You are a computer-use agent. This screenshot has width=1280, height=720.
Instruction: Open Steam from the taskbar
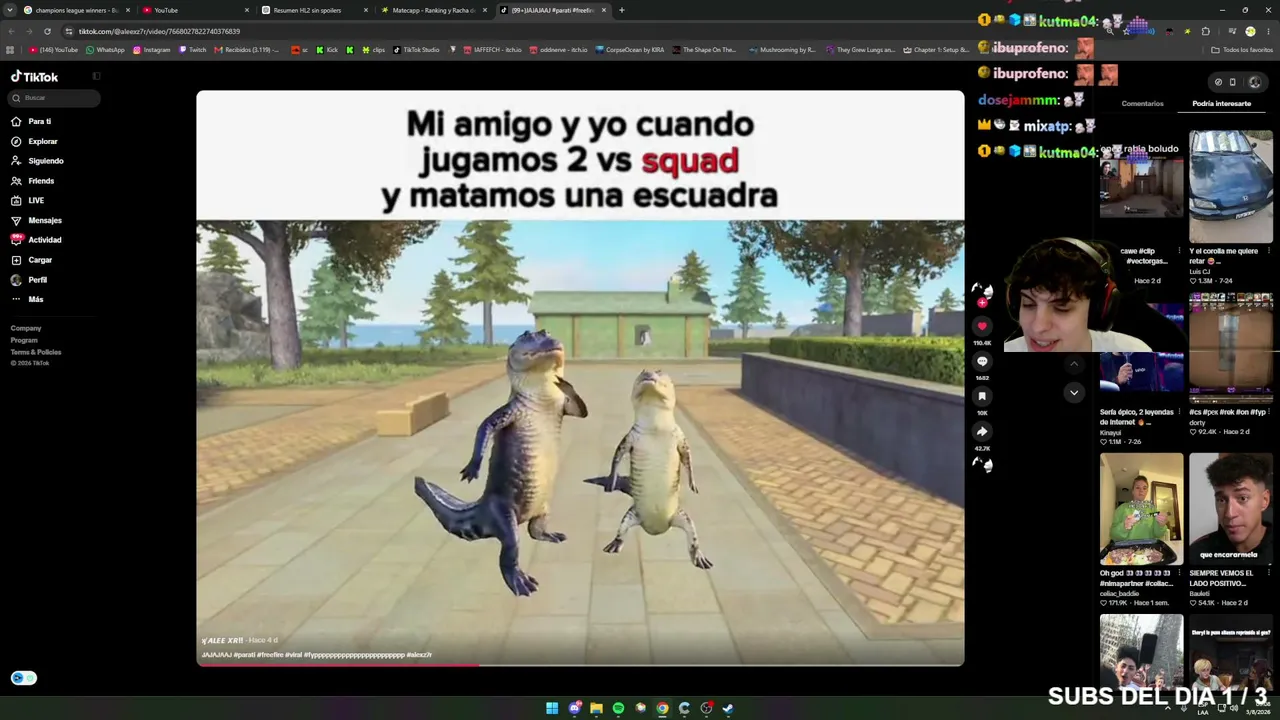pyautogui.click(x=728, y=708)
